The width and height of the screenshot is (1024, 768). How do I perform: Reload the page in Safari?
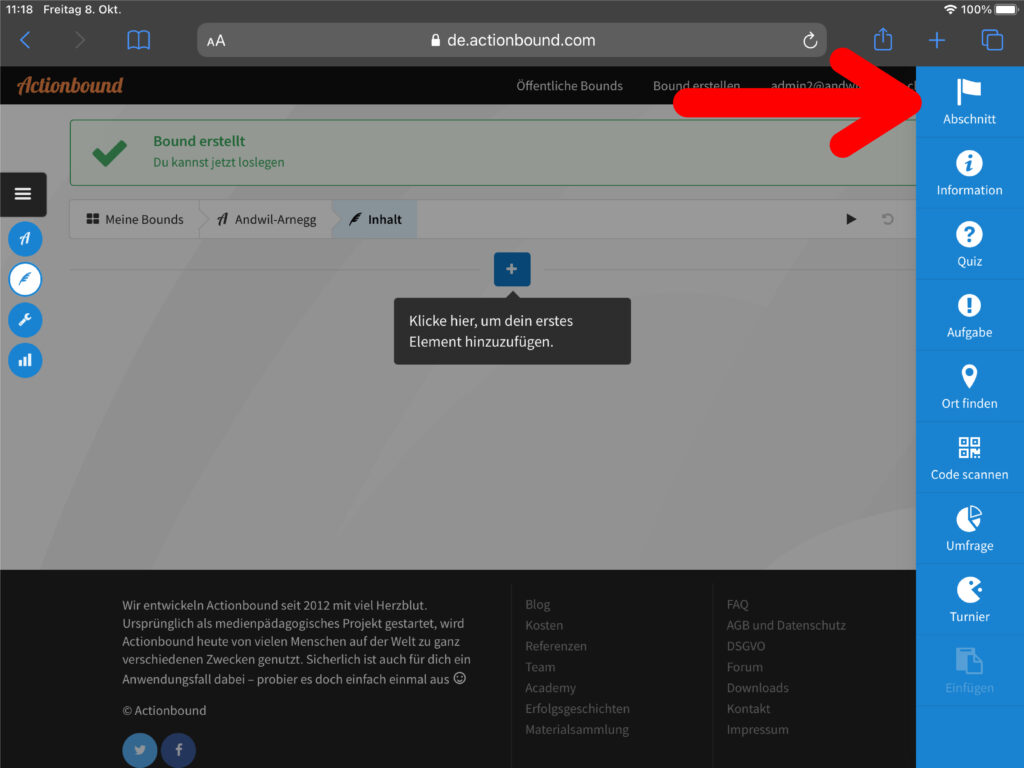810,40
